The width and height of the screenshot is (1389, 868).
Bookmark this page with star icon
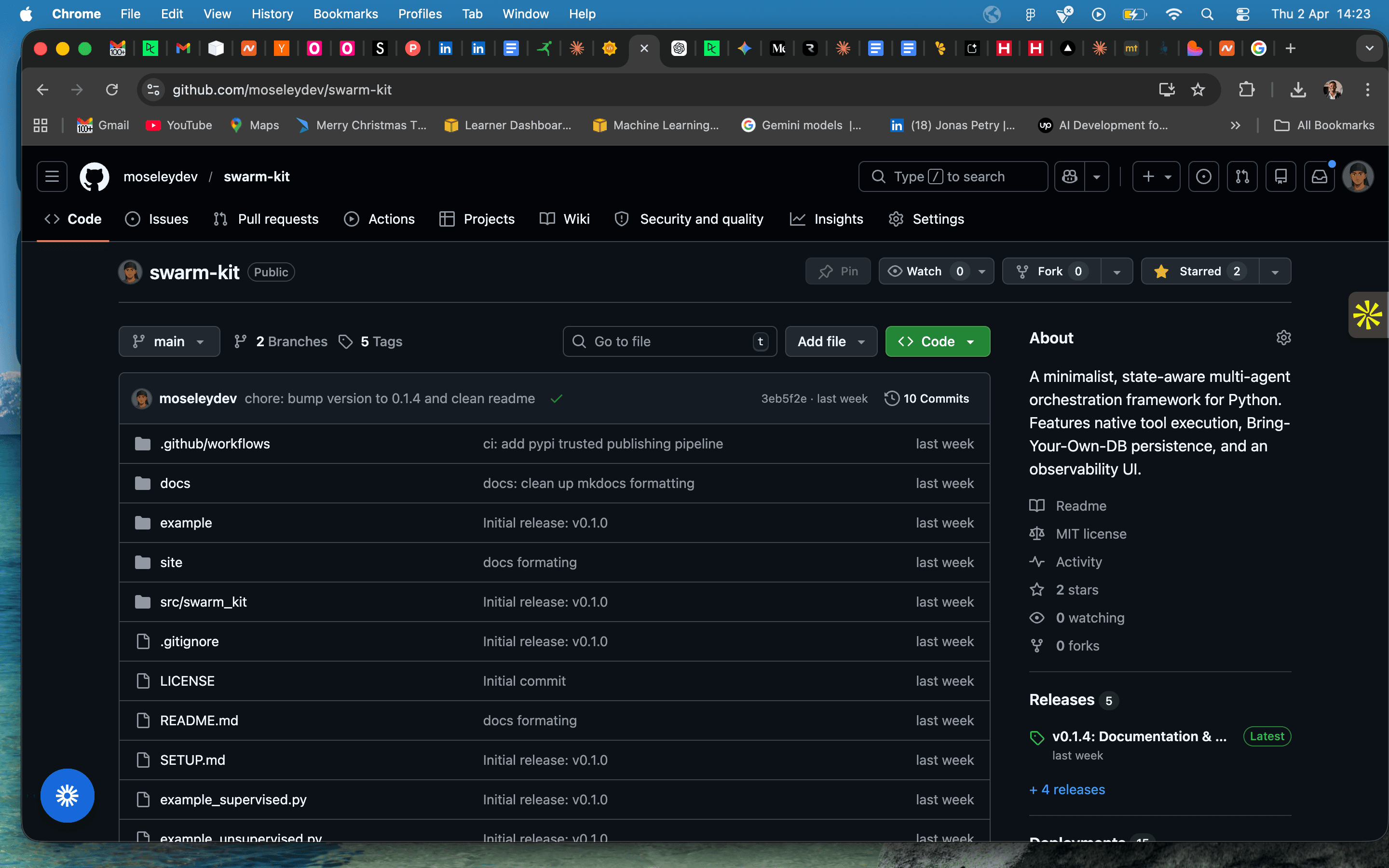pyautogui.click(x=1198, y=90)
